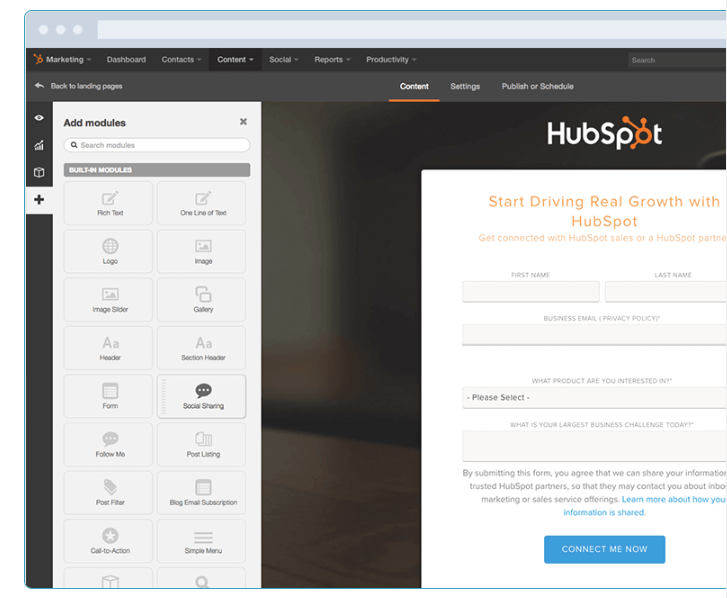The height and width of the screenshot is (598, 727).
Task: Open the product interest Please Select dropdown
Action: pyautogui.click(x=594, y=398)
